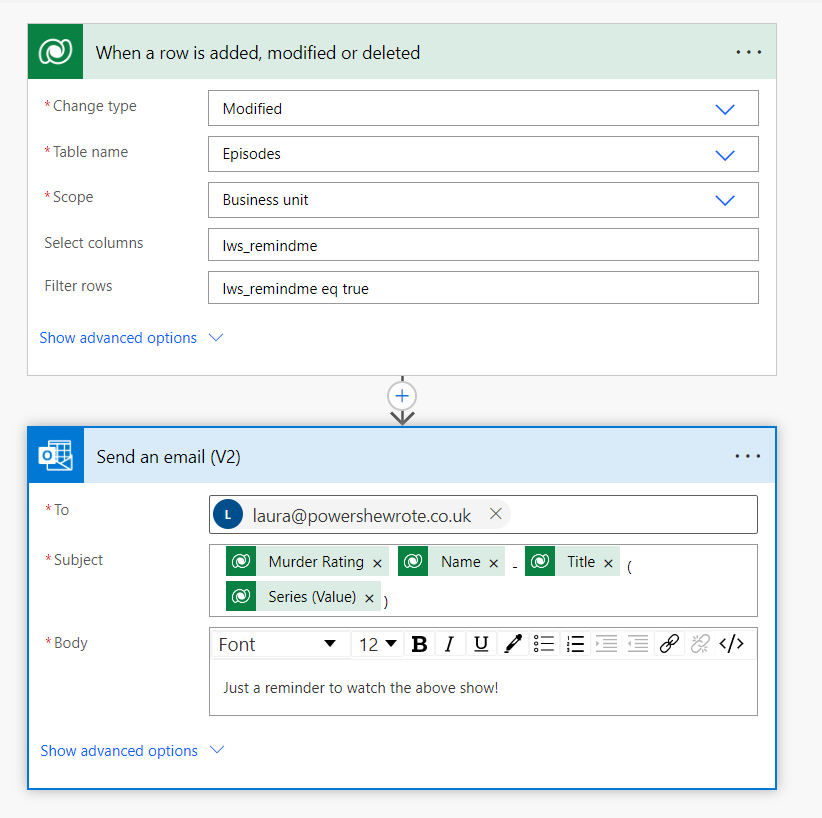
Task: Expand advanced options for the trigger
Action: click(132, 338)
